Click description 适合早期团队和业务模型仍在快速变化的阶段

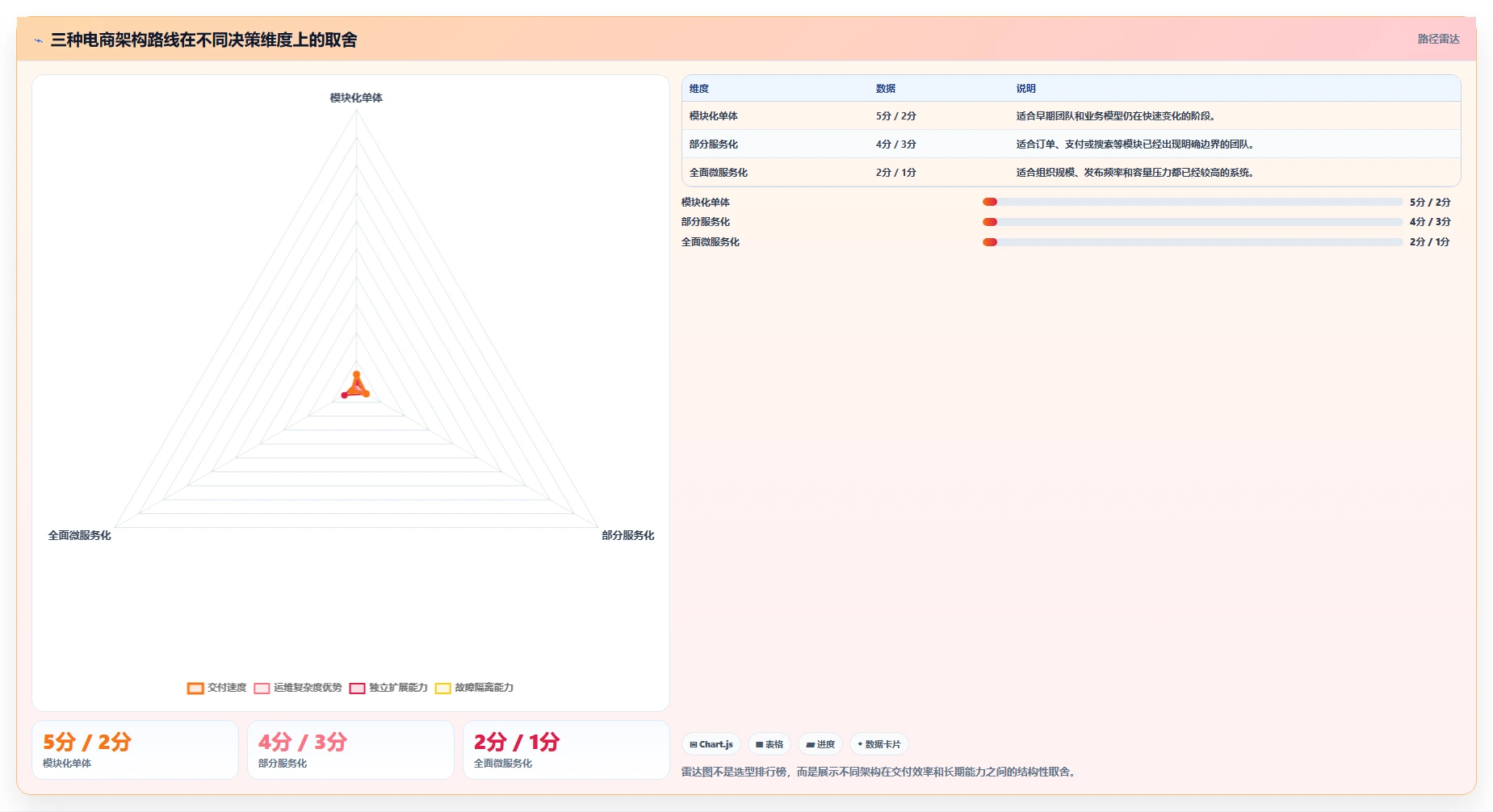pos(1115,116)
